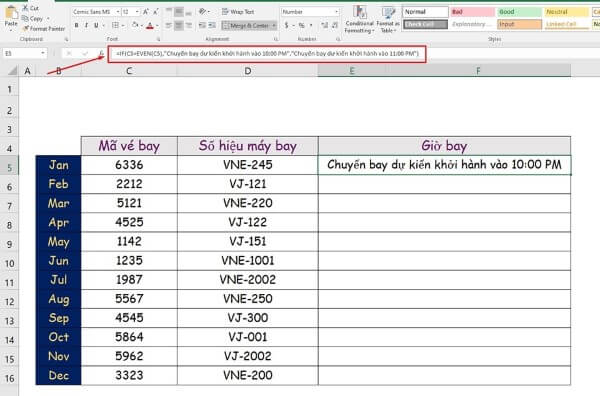Click the Select All corner triangle
The height and width of the screenshot is (396, 600).
tap(13, 71)
